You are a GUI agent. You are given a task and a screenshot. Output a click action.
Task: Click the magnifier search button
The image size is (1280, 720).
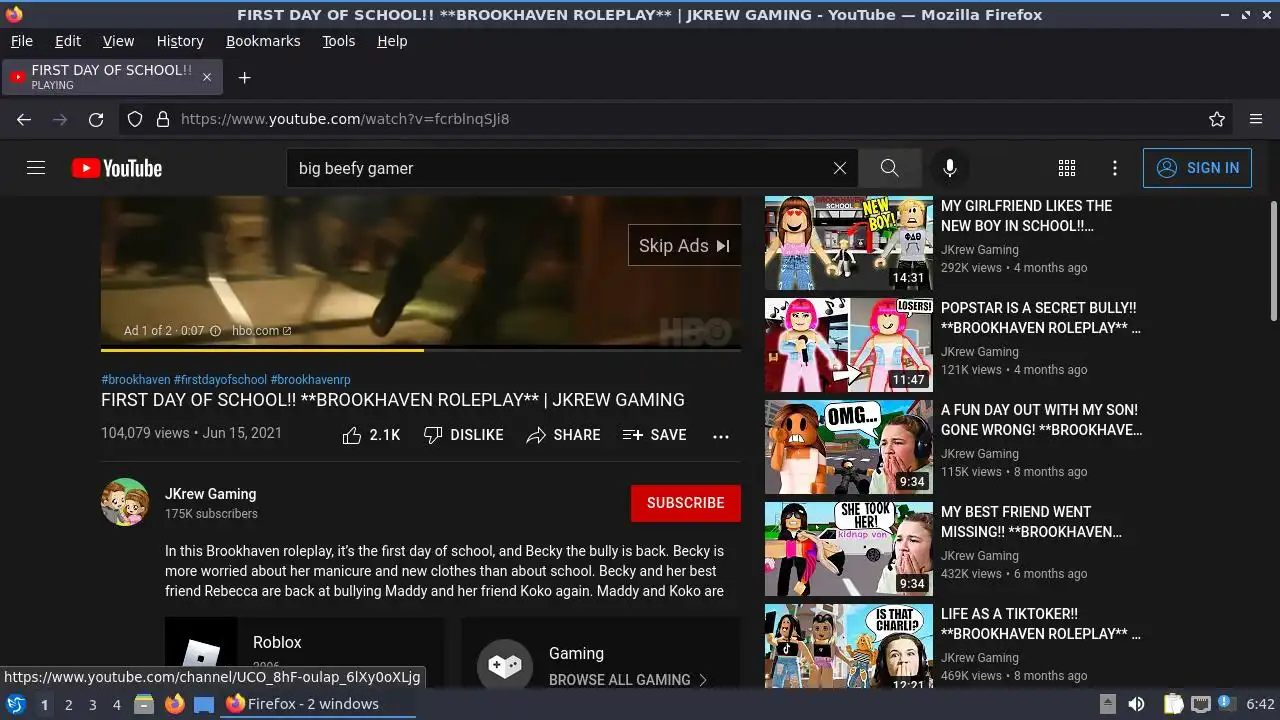(x=889, y=168)
